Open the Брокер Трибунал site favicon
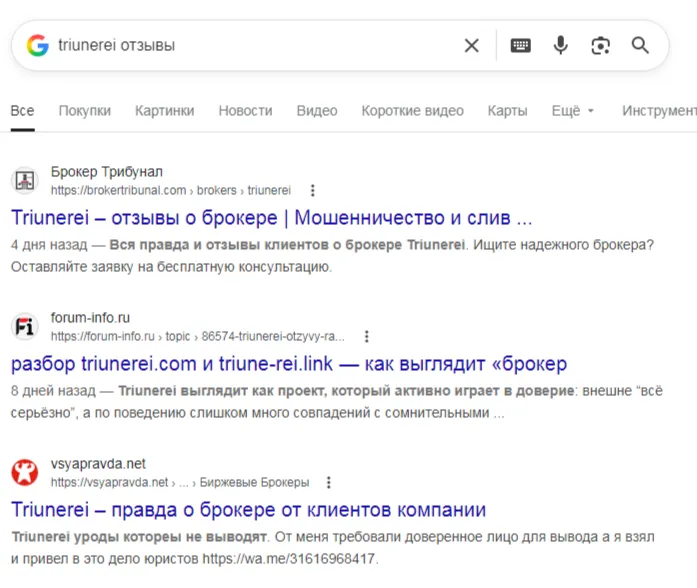This screenshot has height=588, width=697. click(25, 180)
